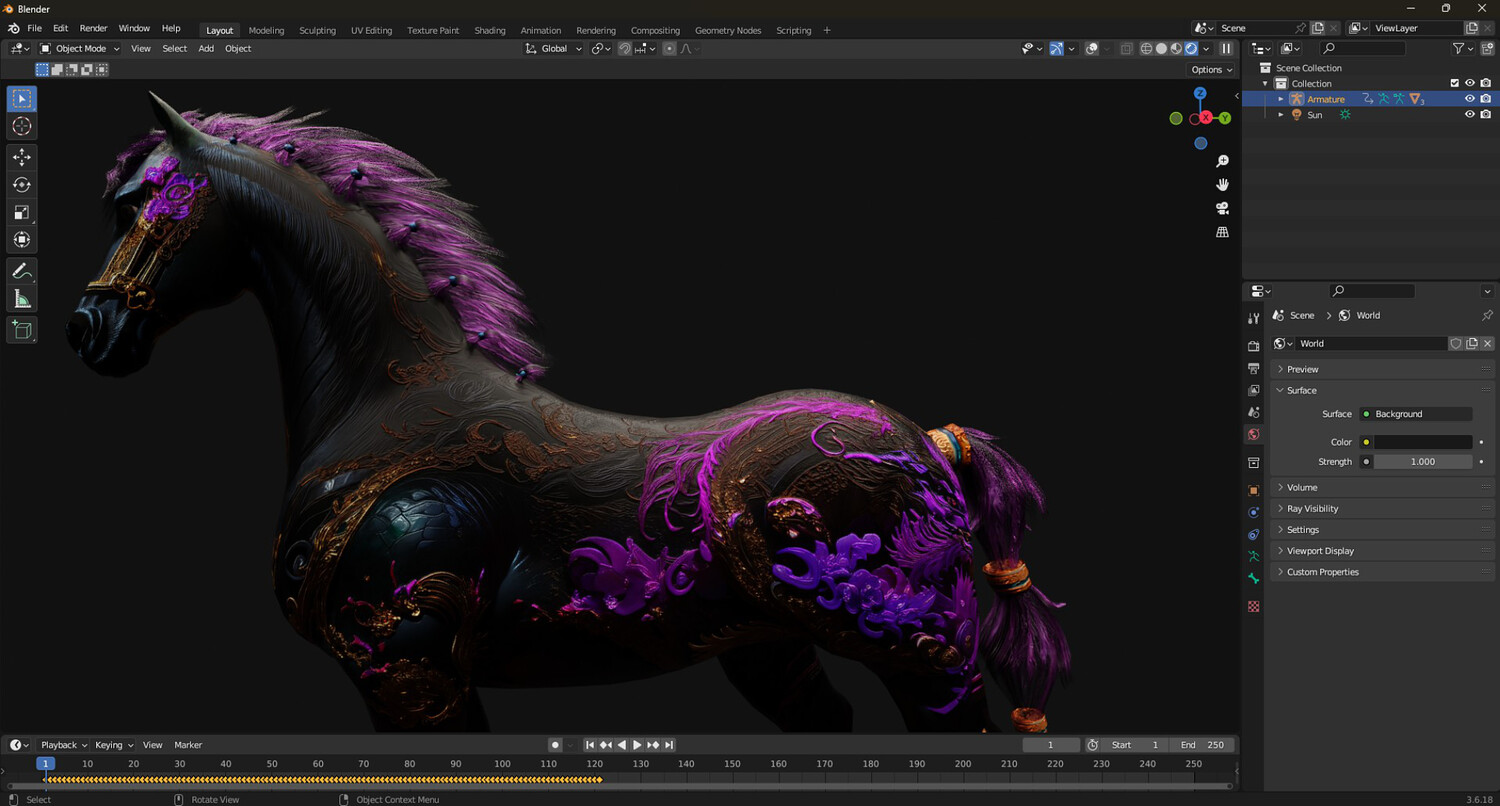The image size is (1500, 806).
Task: Open the File menu
Action: 34,28
